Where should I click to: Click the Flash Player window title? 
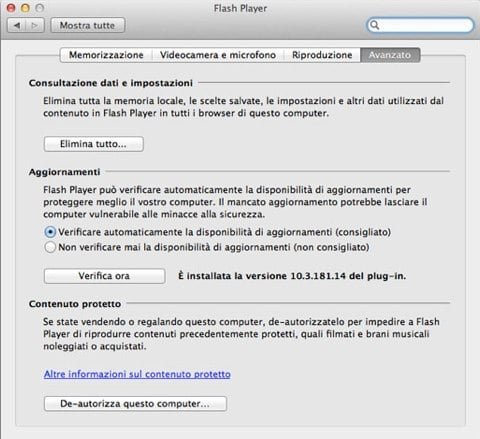240,8
